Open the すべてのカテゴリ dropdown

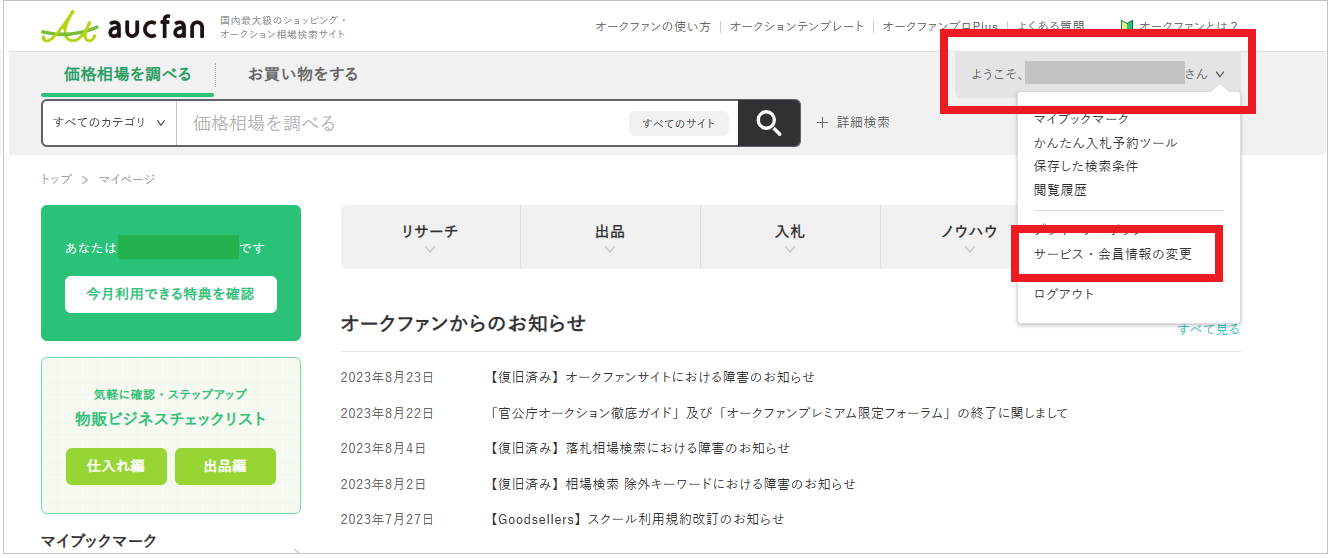[109, 123]
